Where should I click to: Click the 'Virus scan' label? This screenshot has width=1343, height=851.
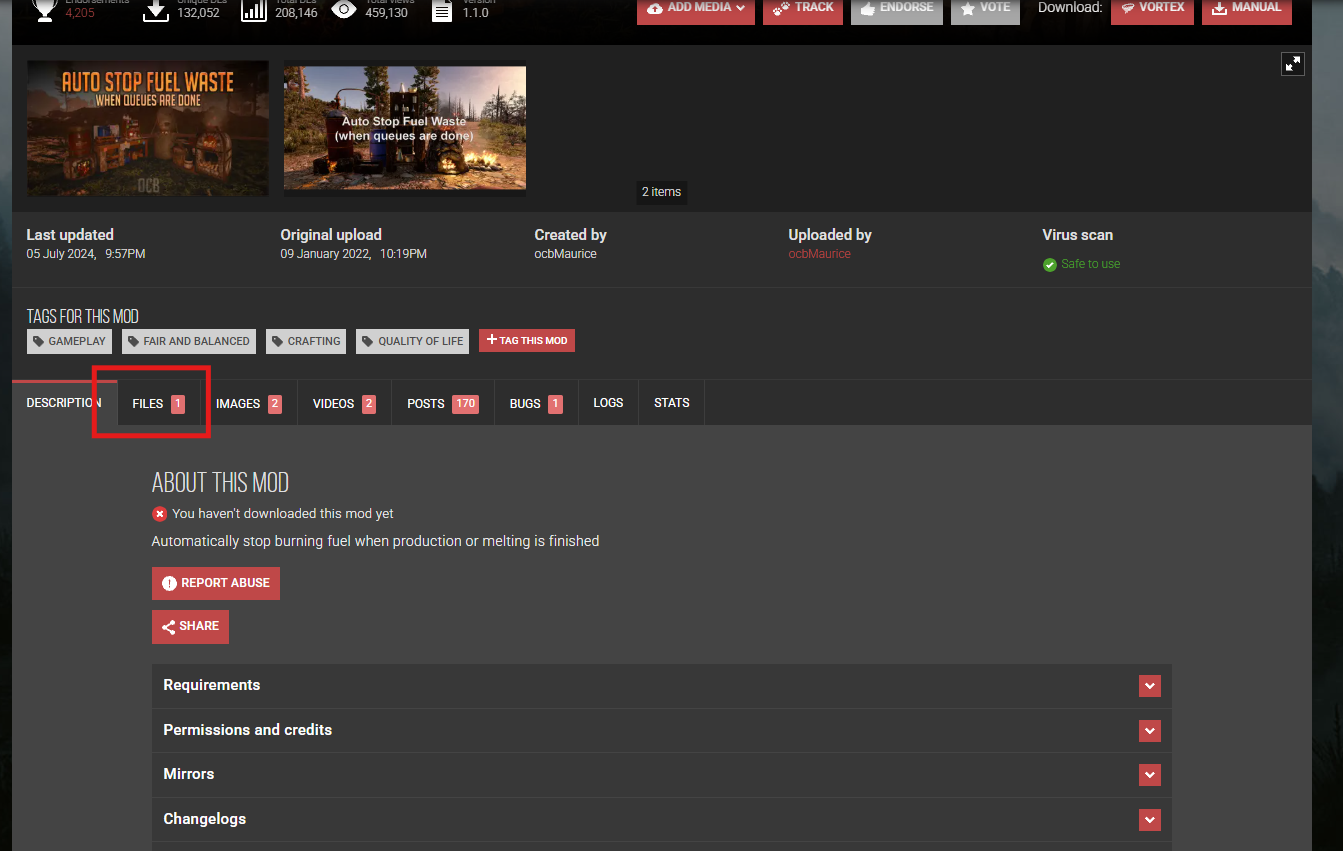(1078, 235)
